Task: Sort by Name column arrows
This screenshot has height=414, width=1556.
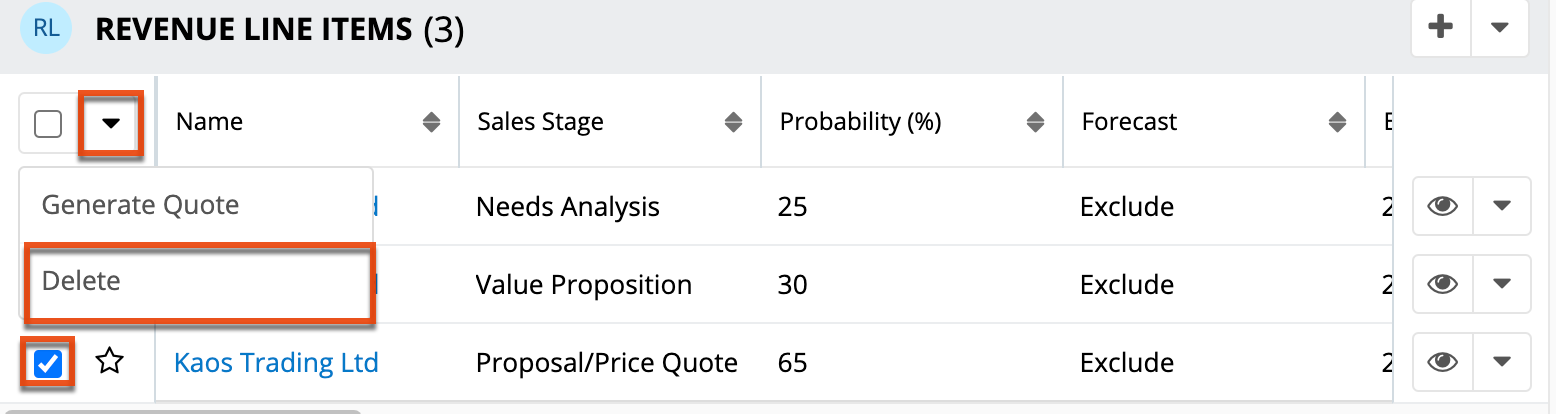Action: click(x=431, y=122)
